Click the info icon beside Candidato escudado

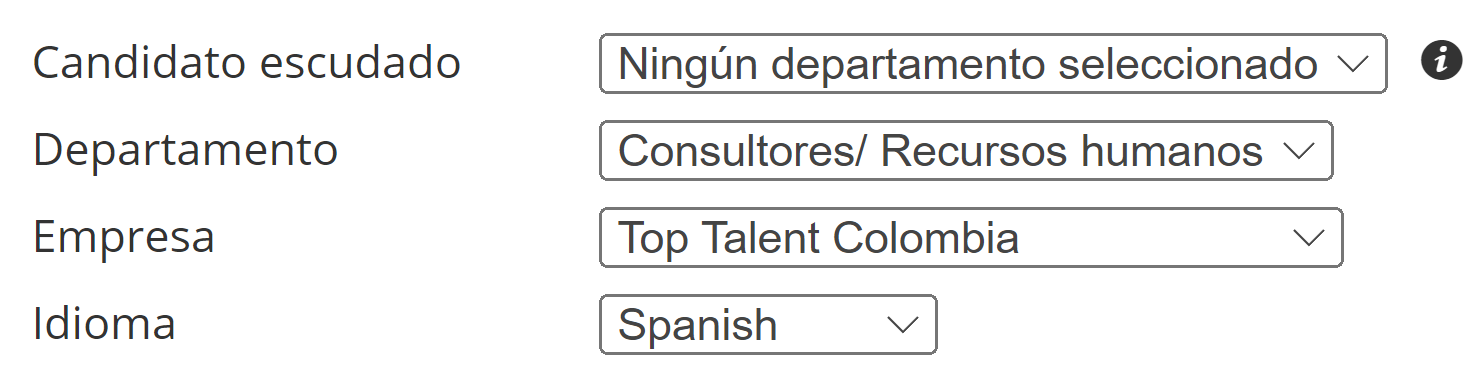pyautogui.click(x=1441, y=62)
